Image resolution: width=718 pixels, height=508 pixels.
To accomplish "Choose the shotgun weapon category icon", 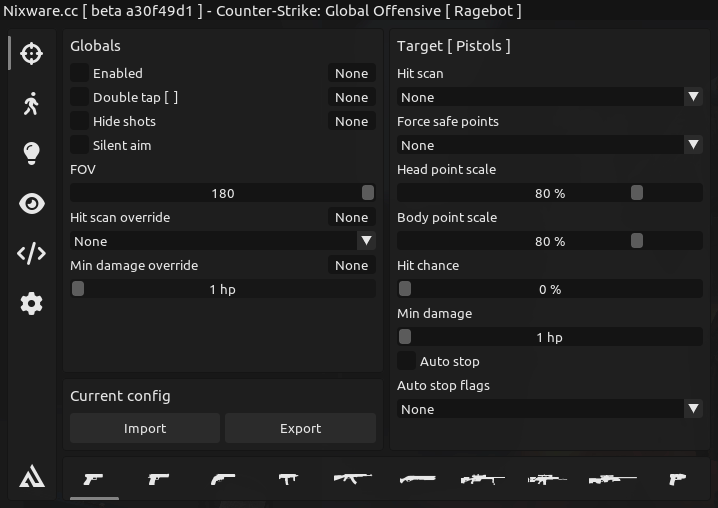I will pyautogui.click(x=417, y=480).
